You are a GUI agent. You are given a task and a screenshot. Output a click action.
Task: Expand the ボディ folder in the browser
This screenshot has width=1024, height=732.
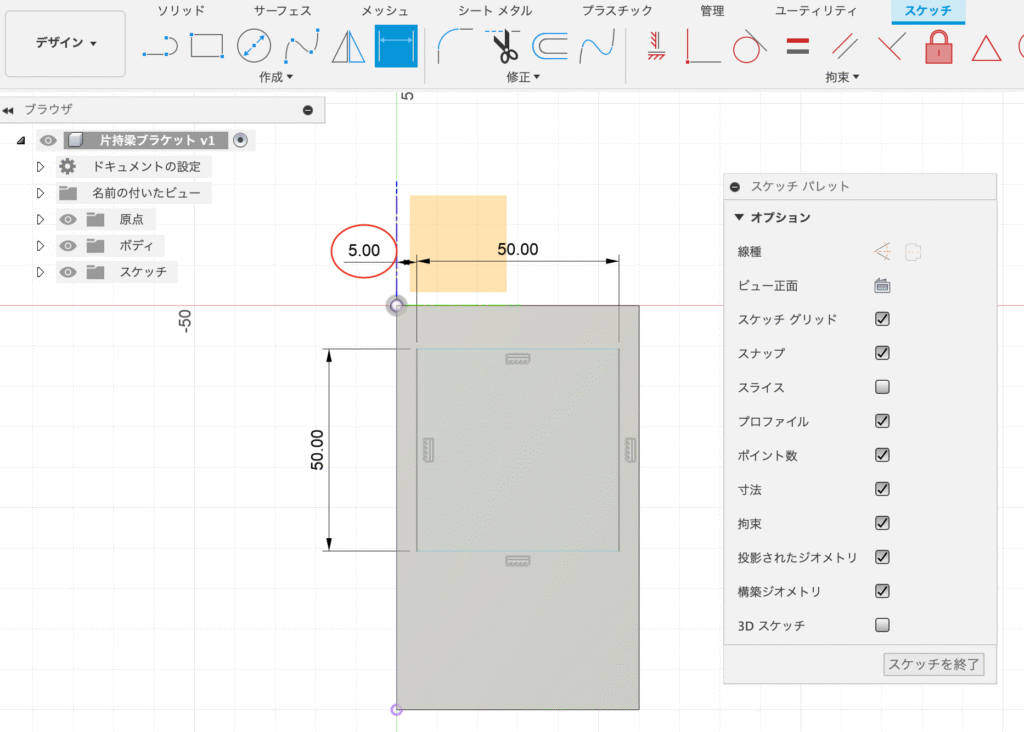click(x=40, y=245)
